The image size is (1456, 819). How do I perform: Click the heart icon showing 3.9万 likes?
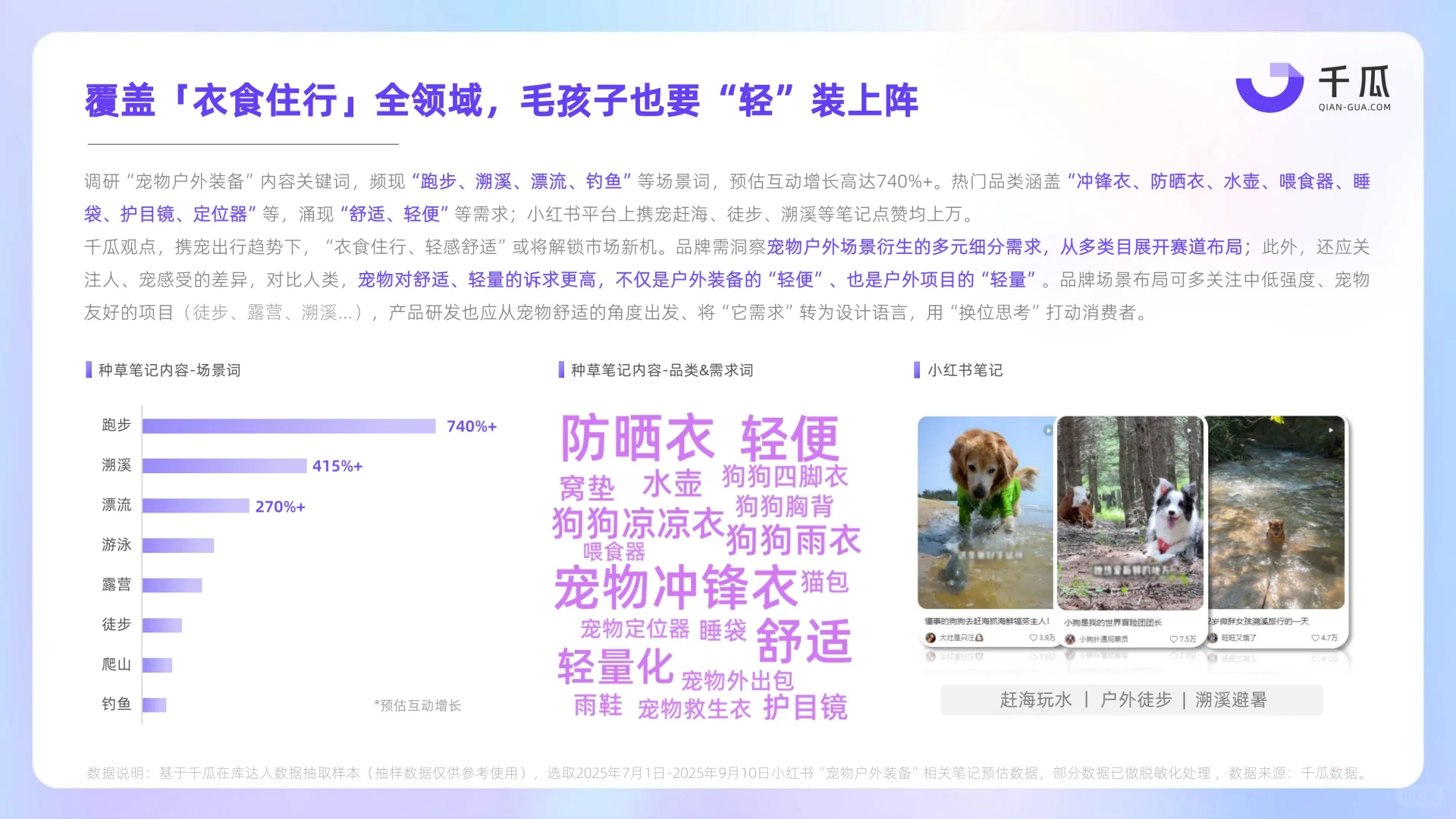tap(1033, 638)
